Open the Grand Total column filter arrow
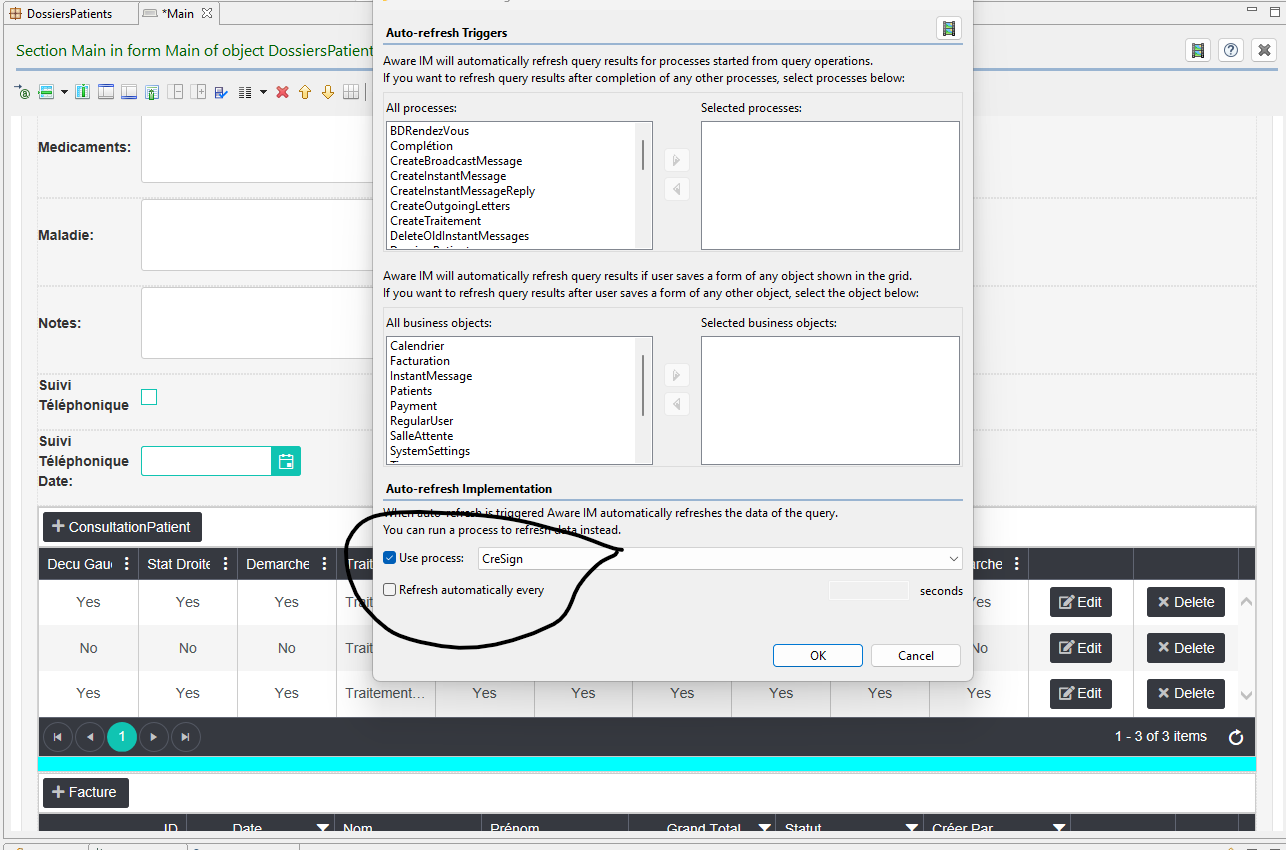The width and height of the screenshot is (1286, 850). pos(764,828)
